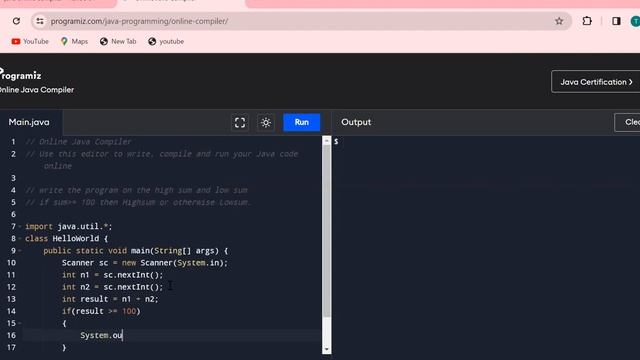Click the 'Online Java Compiler' subtitle text

tap(37, 90)
